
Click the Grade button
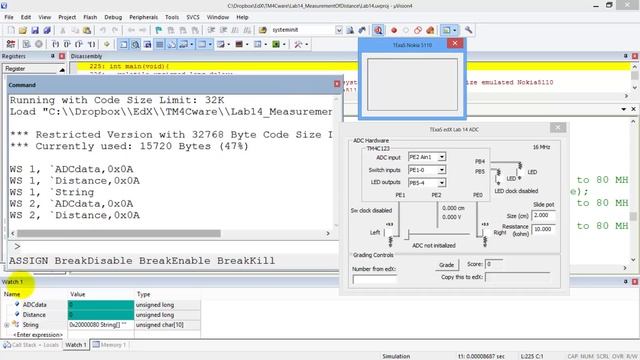click(x=446, y=265)
